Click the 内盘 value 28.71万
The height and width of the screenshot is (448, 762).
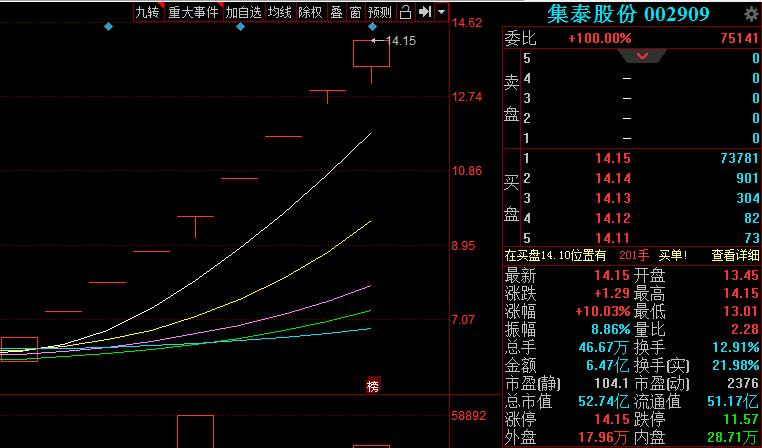pyautogui.click(x=733, y=438)
